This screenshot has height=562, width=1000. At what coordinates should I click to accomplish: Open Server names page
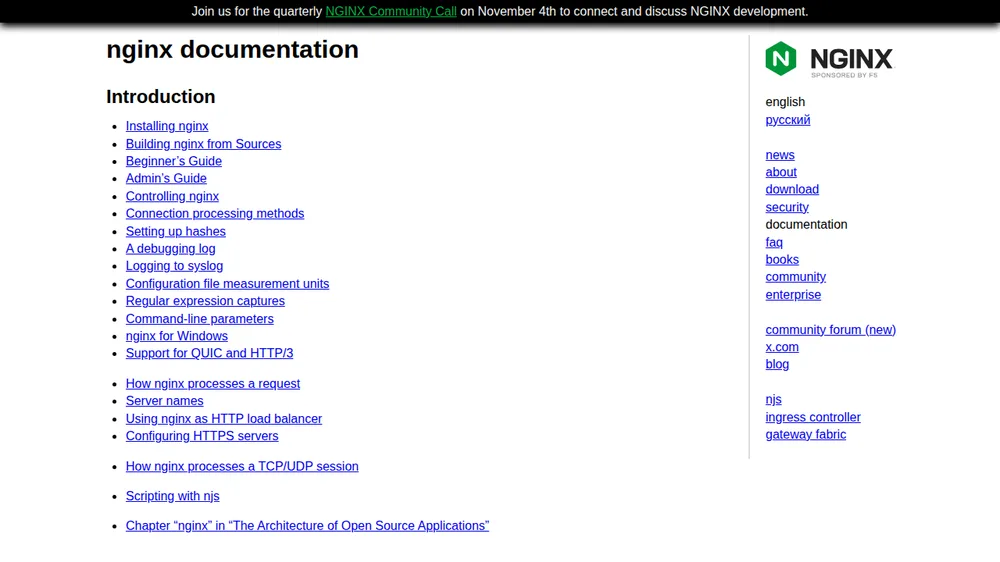(x=165, y=401)
